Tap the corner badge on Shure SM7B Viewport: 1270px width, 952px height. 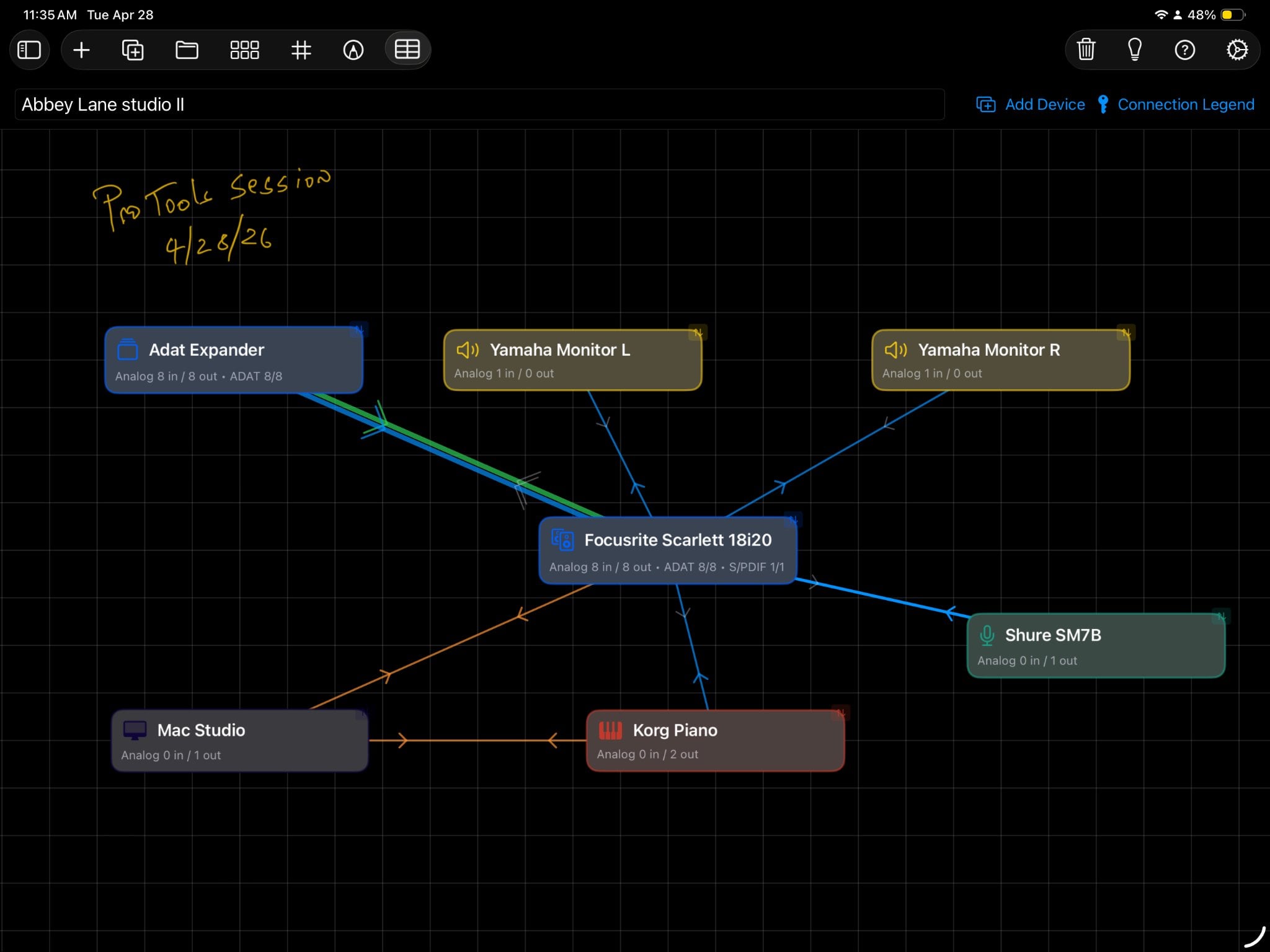click(x=1221, y=617)
